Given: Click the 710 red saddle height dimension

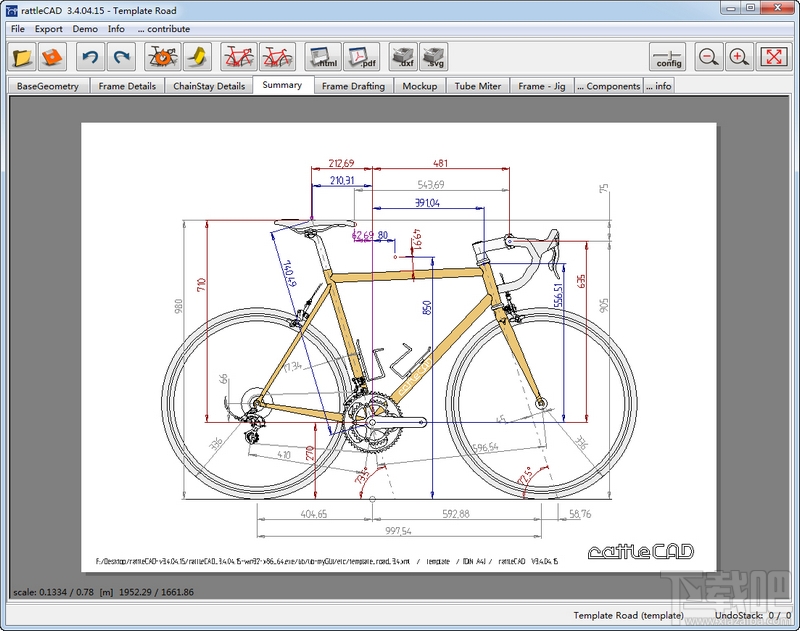Looking at the screenshot, I should [x=201, y=285].
